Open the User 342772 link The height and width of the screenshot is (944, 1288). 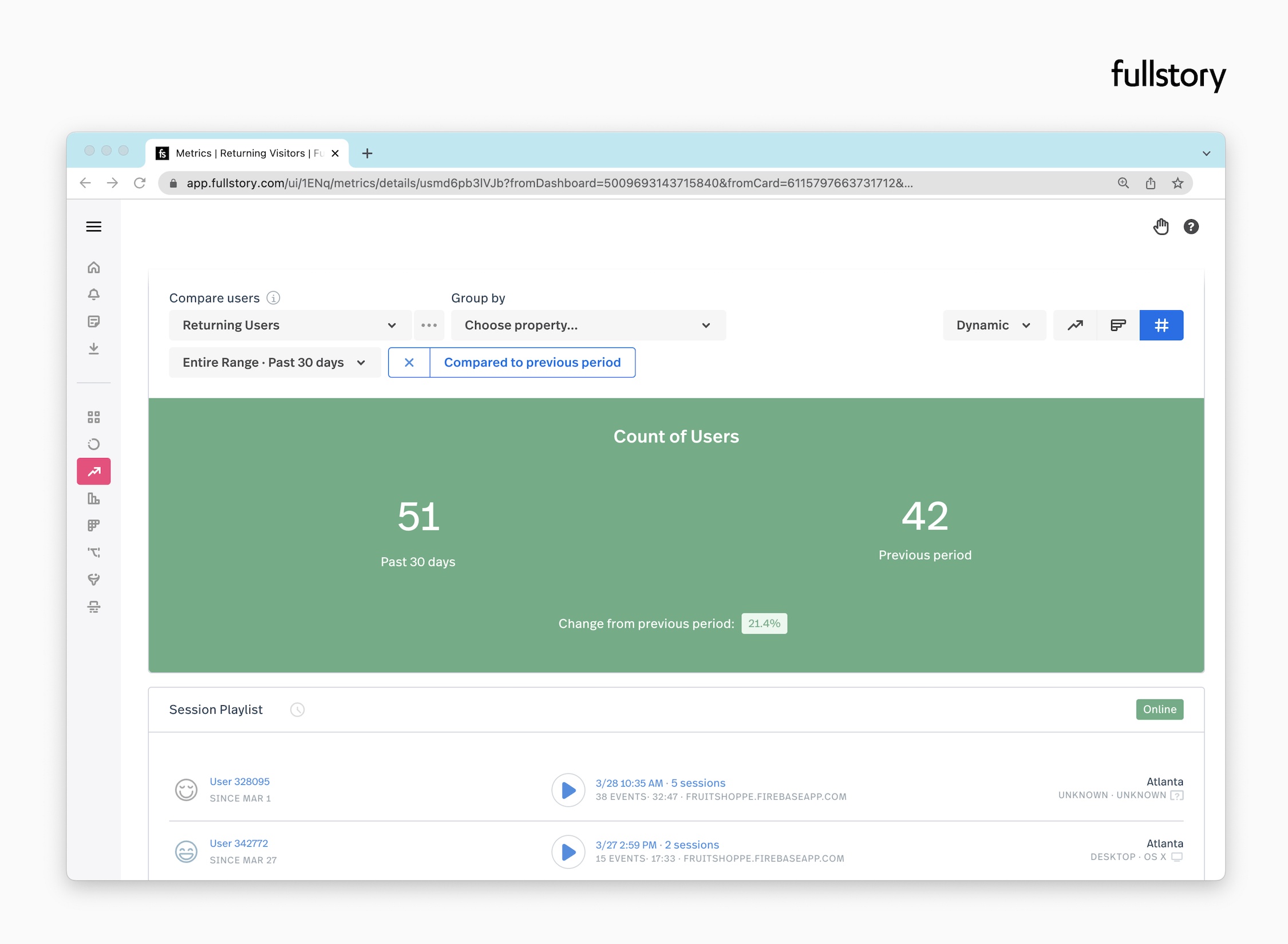pyautogui.click(x=239, y=843)
